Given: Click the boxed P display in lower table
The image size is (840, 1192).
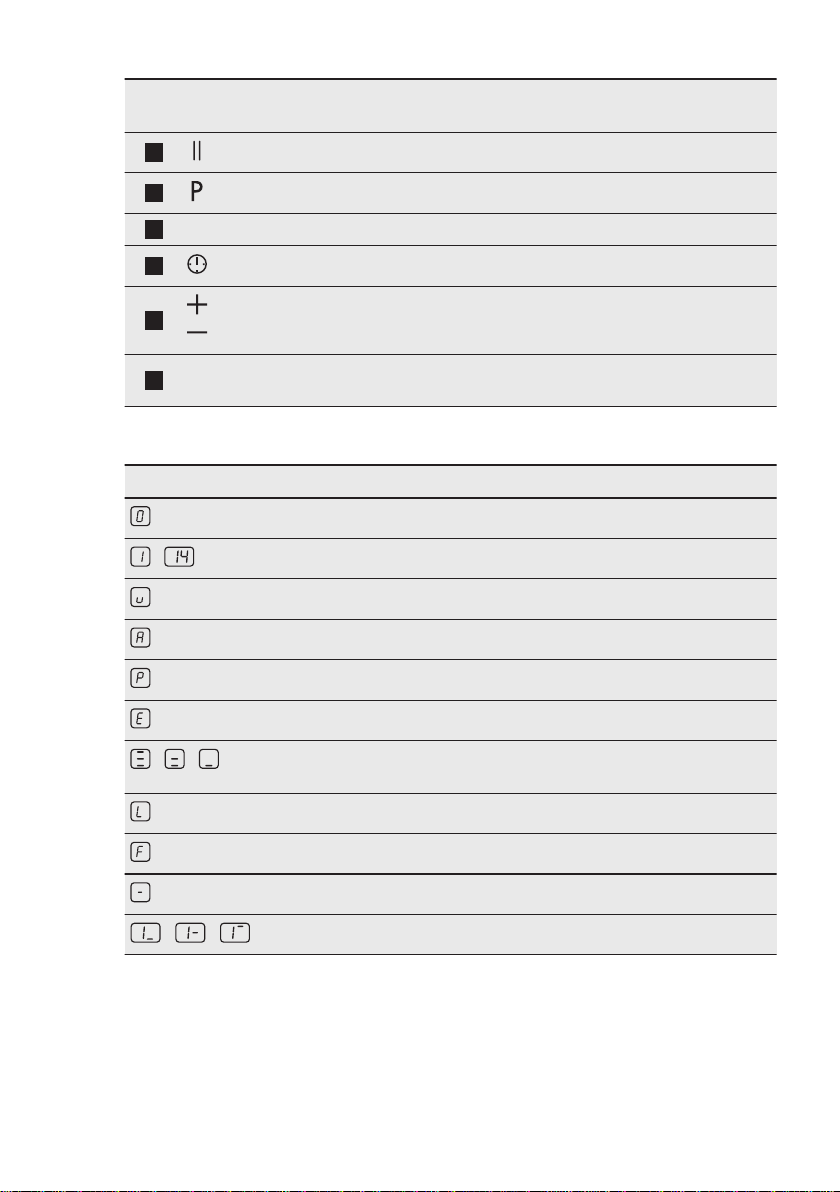Looking at the screenshot, I should pos(141,678).
